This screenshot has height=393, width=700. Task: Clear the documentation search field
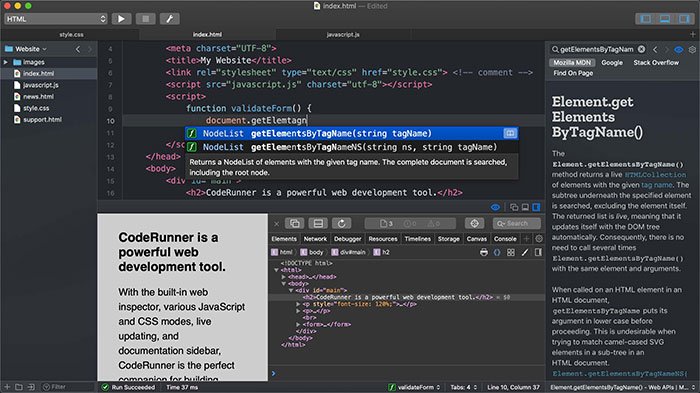tap(641, 49)
